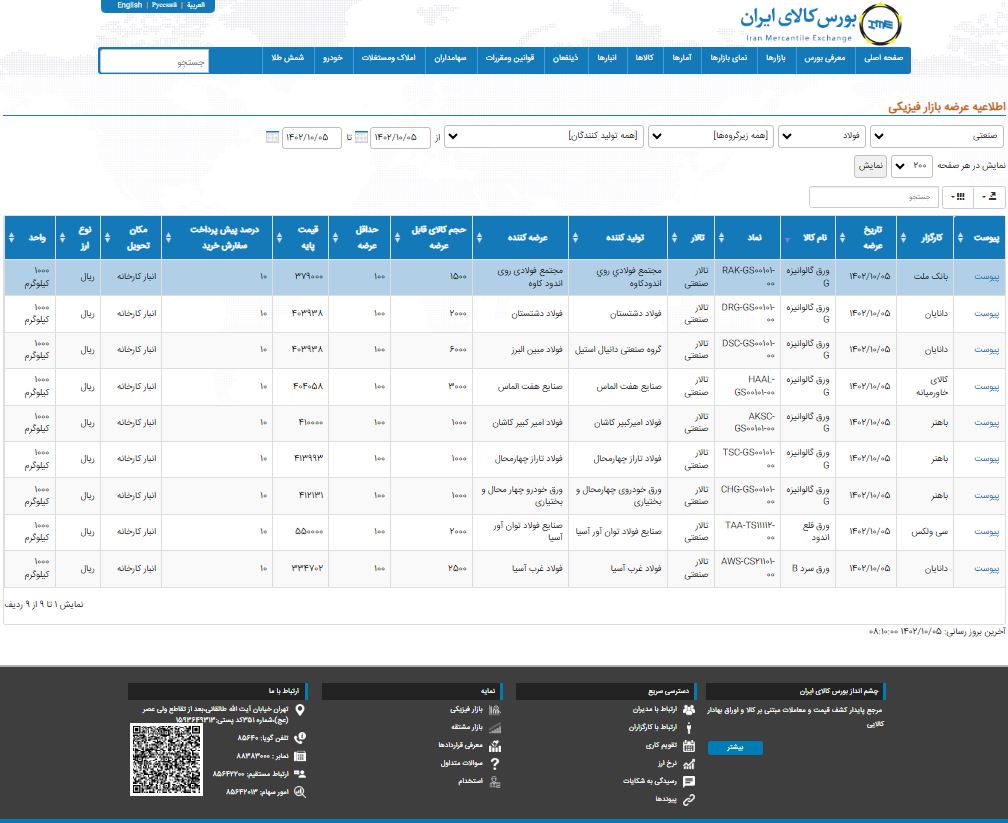Click the QR code in the footer
Image resolution: width=1008 pixels, height=823 pixels.
click(166, 759)
